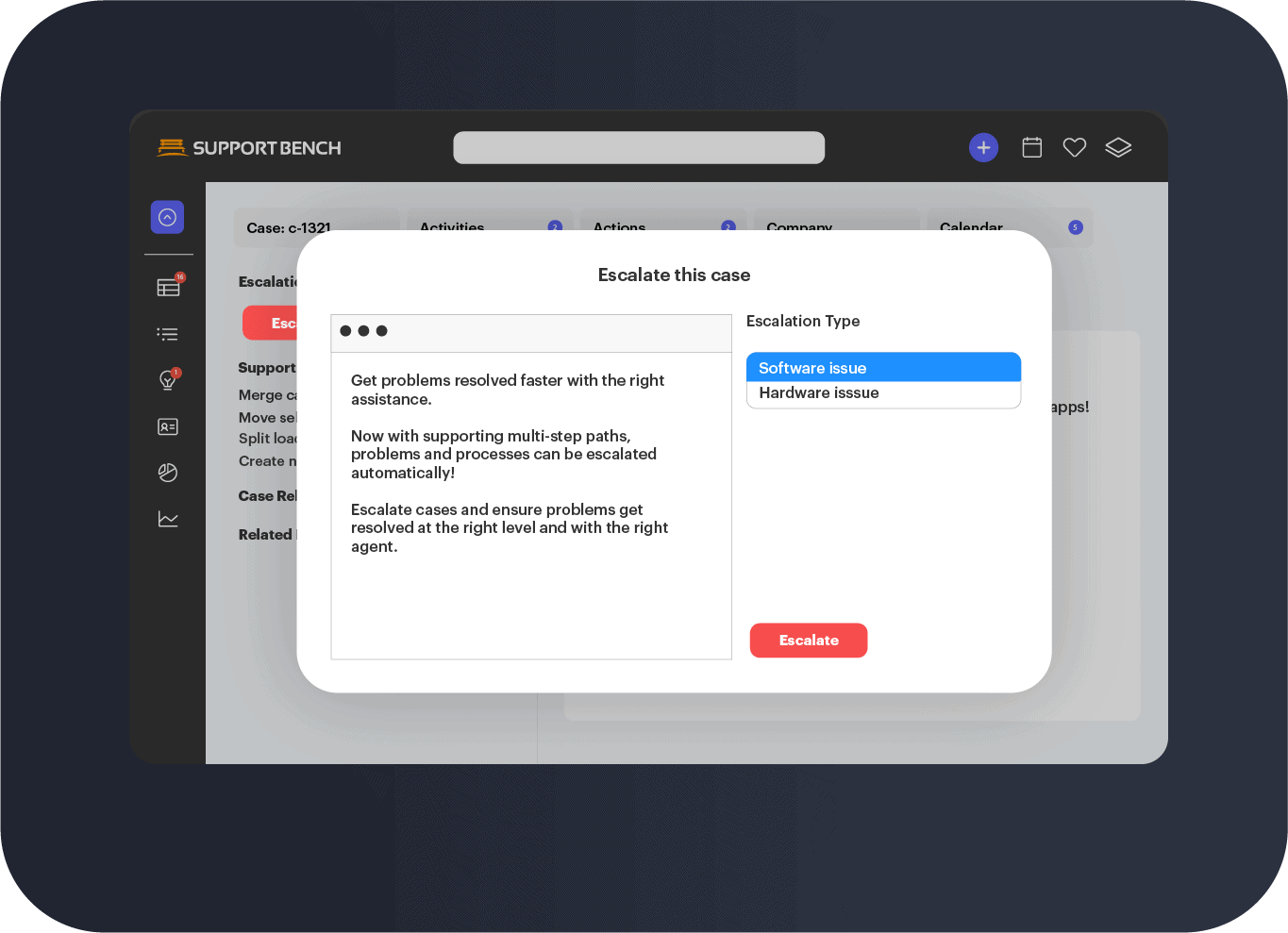Open the home dashboard icon in sidebar
1288x933 pixels.
(168, 217)
